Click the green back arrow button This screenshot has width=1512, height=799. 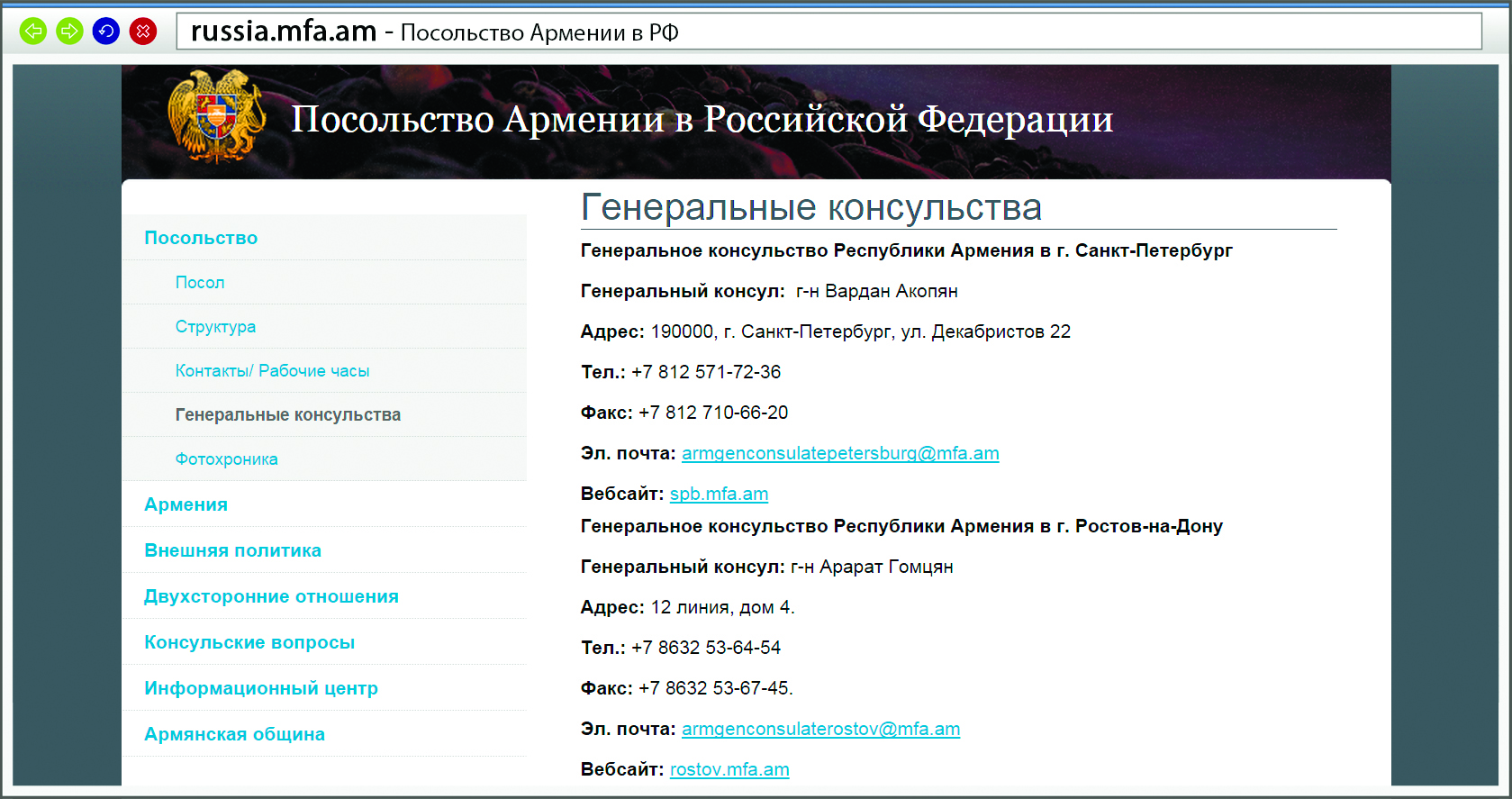(33, 32)
